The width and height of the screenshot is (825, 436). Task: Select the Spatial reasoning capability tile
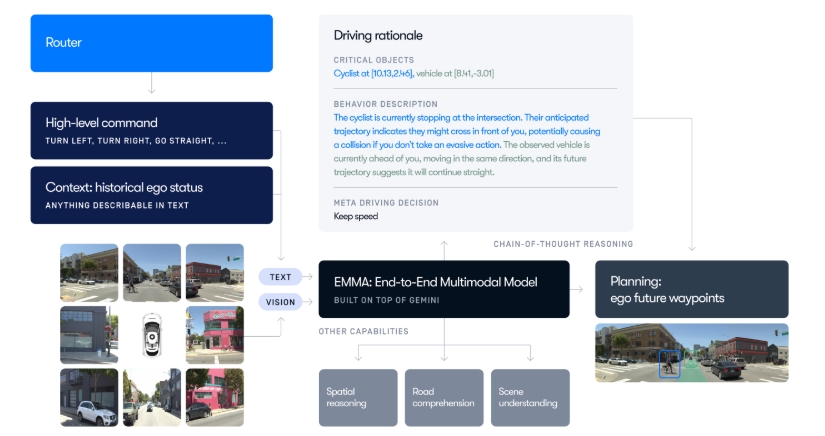[357, 397]
